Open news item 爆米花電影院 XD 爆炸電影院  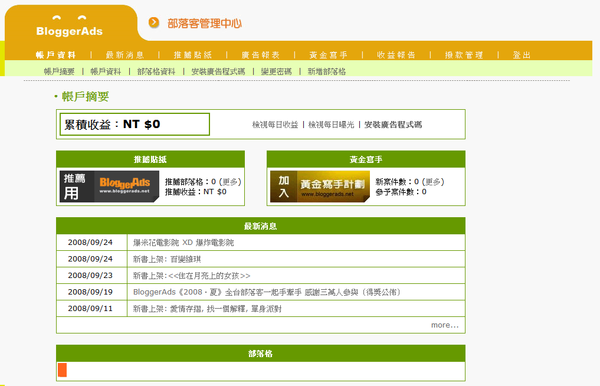pyautogui.click(x=183, y=243)
